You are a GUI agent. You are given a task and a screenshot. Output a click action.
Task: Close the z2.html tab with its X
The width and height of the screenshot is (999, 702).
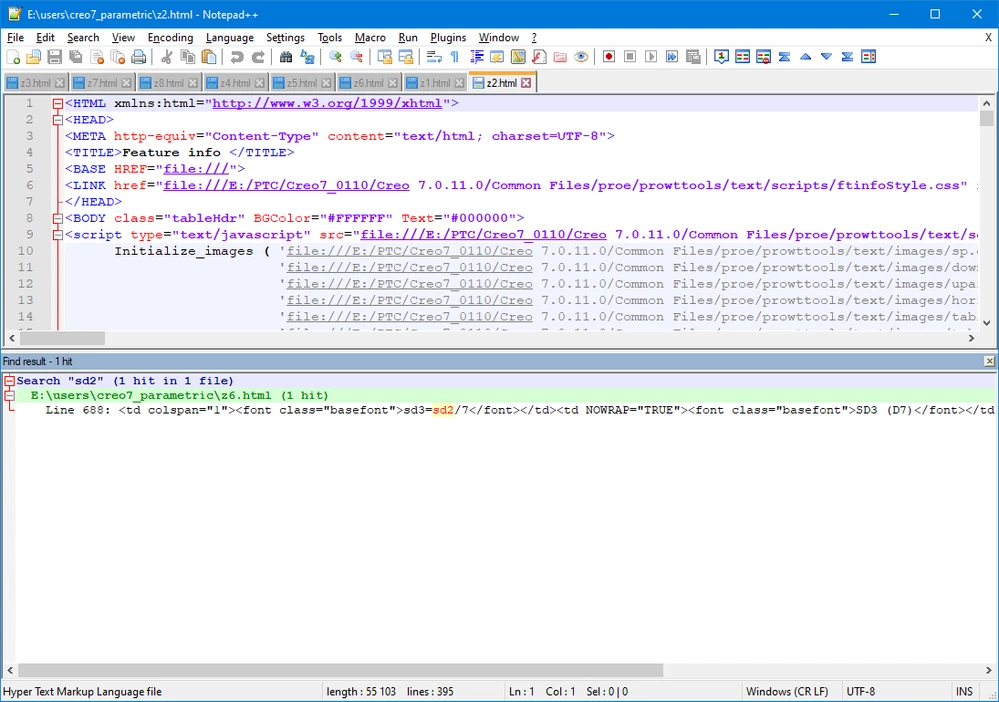point(526,83)
